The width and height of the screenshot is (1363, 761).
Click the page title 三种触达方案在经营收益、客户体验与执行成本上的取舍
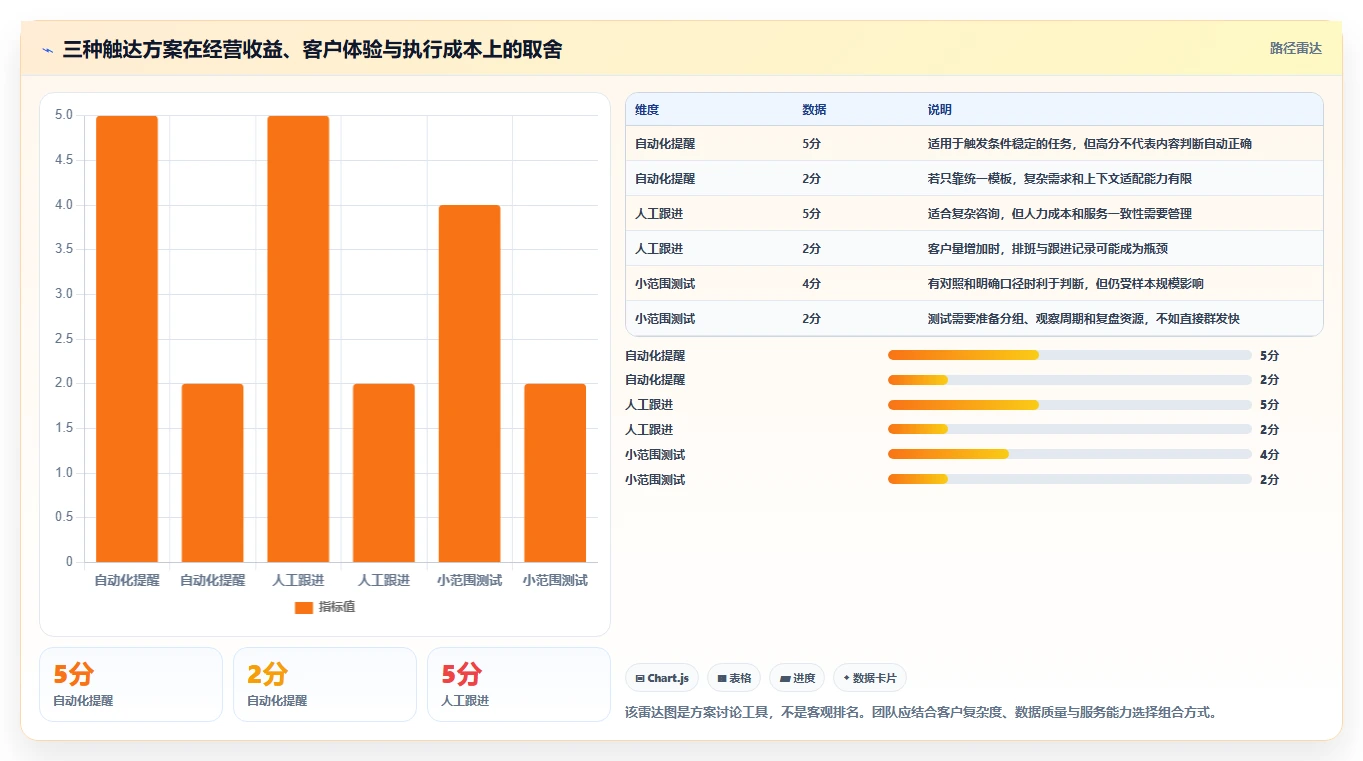coord(312,49)
